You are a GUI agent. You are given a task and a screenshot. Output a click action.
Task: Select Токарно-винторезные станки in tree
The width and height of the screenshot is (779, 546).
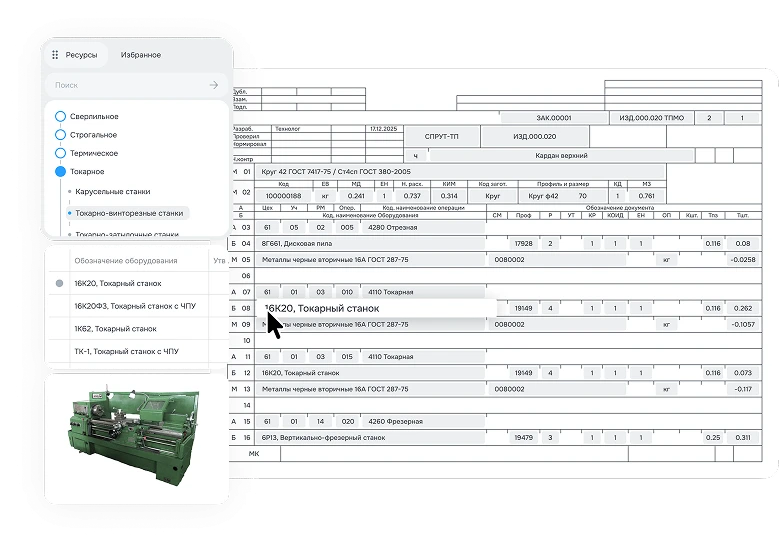point(129,213)
